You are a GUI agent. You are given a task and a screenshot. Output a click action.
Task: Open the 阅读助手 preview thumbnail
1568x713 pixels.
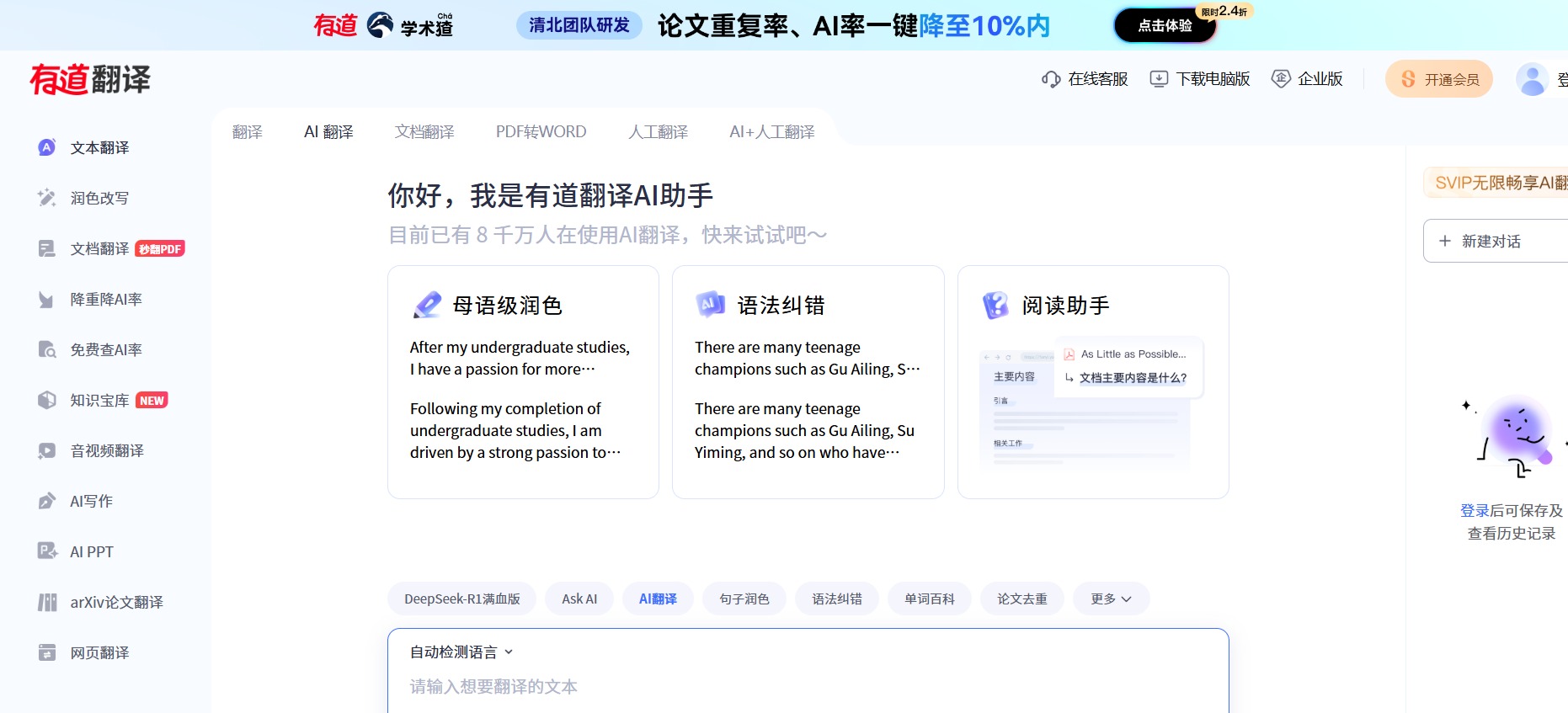[1092, 402]
